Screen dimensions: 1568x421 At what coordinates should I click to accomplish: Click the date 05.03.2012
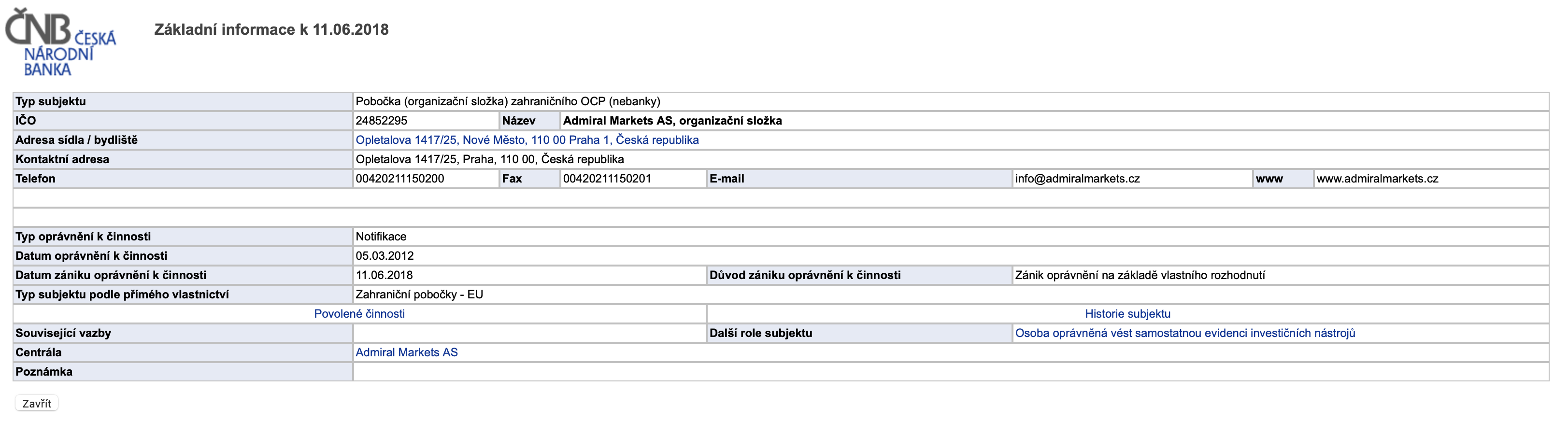pos(385,256)
